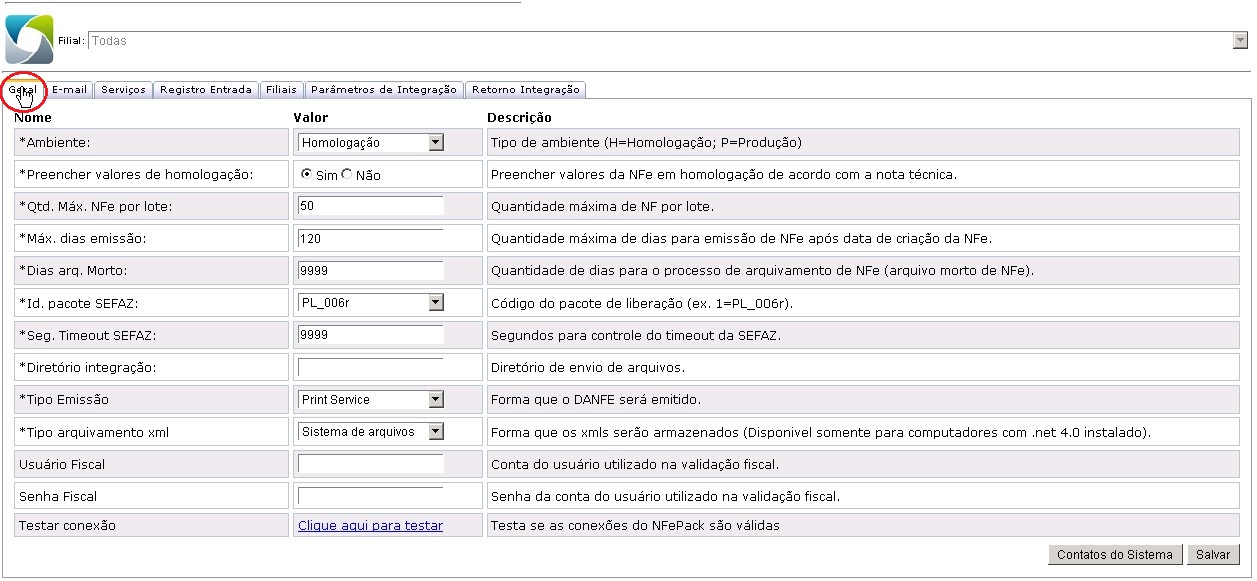This screenshot has width=1257, height=581.
Task: Click the Senha Fiscal input field
Action: (x=370, y=496)
